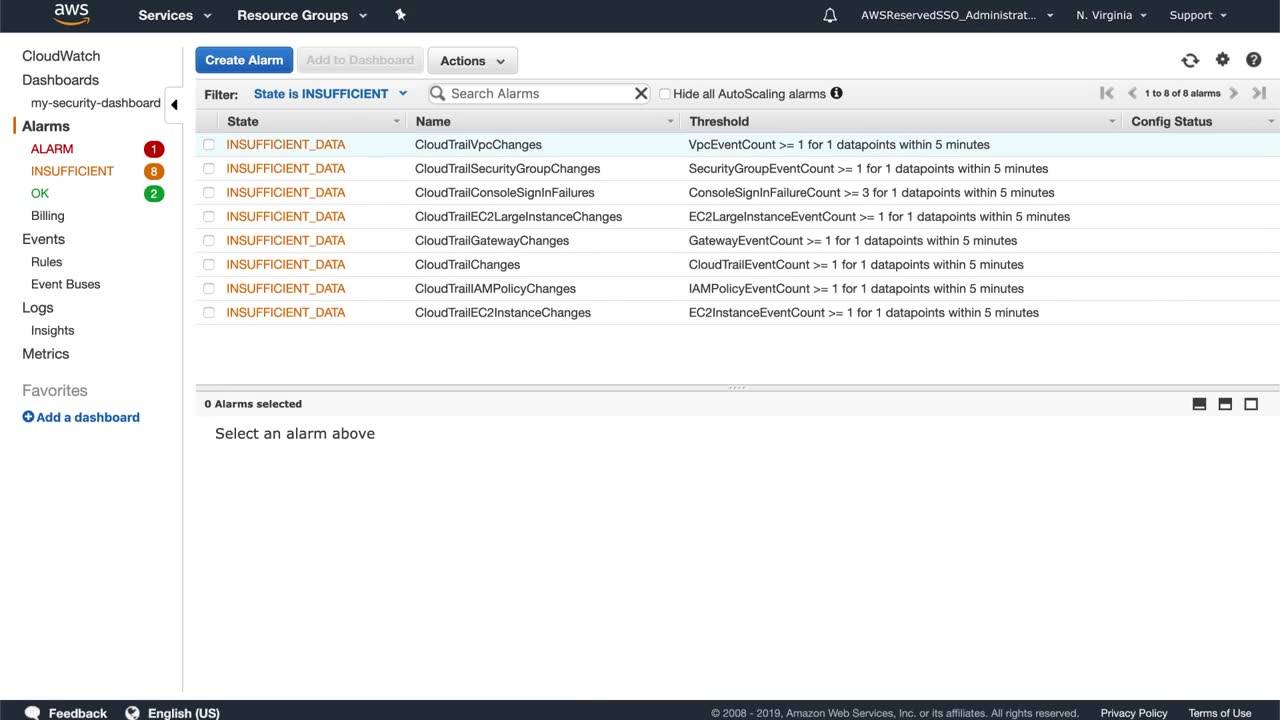Check Hide all AutoScaling alarms

point(664,94)
